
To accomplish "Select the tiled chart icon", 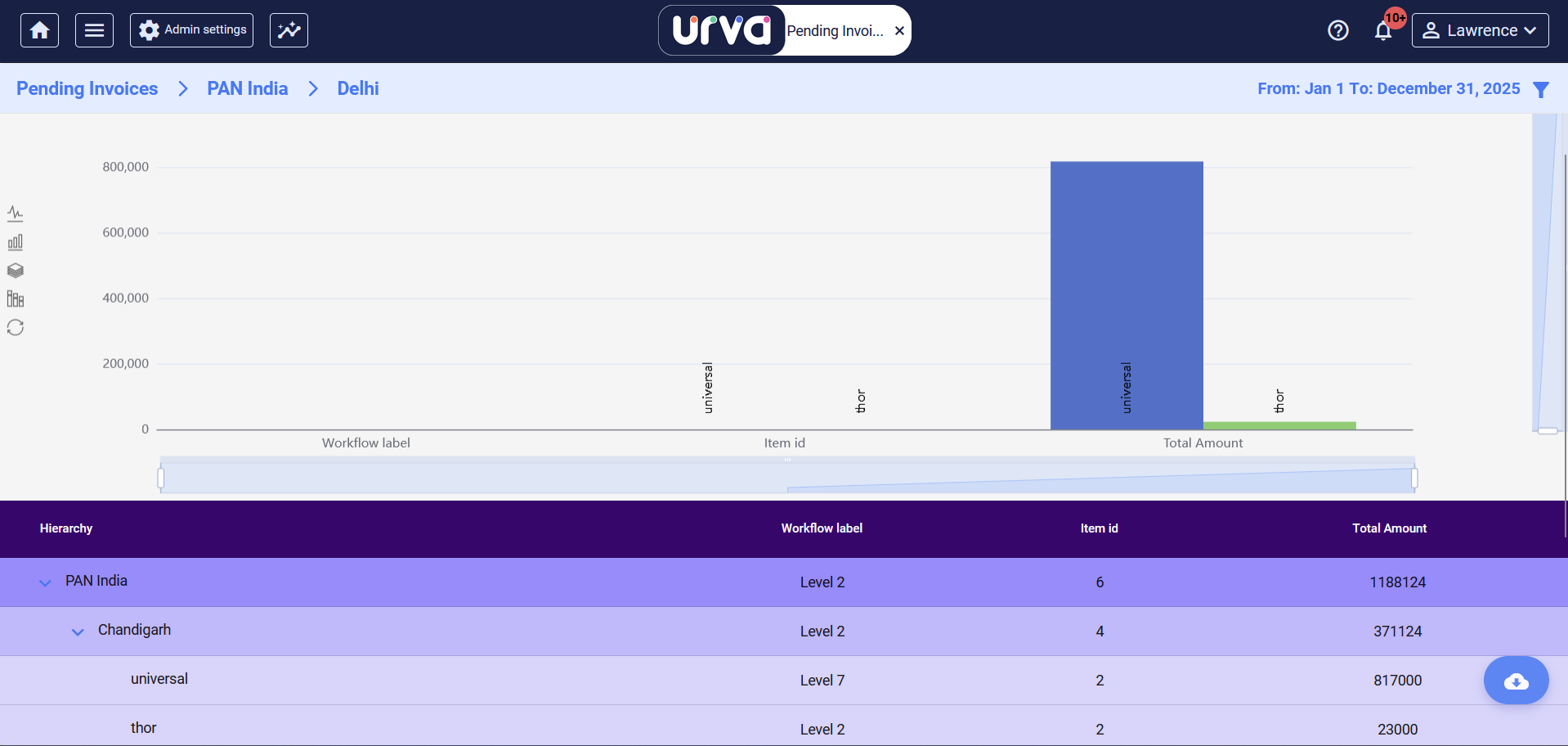I will click(x=16, y=299).
